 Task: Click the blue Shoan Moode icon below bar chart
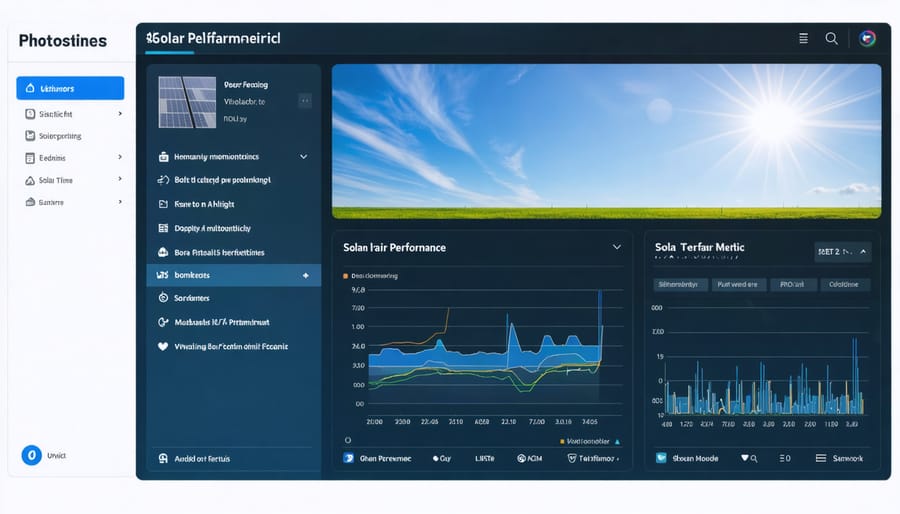pyautogui.click(x=661, y=458)
